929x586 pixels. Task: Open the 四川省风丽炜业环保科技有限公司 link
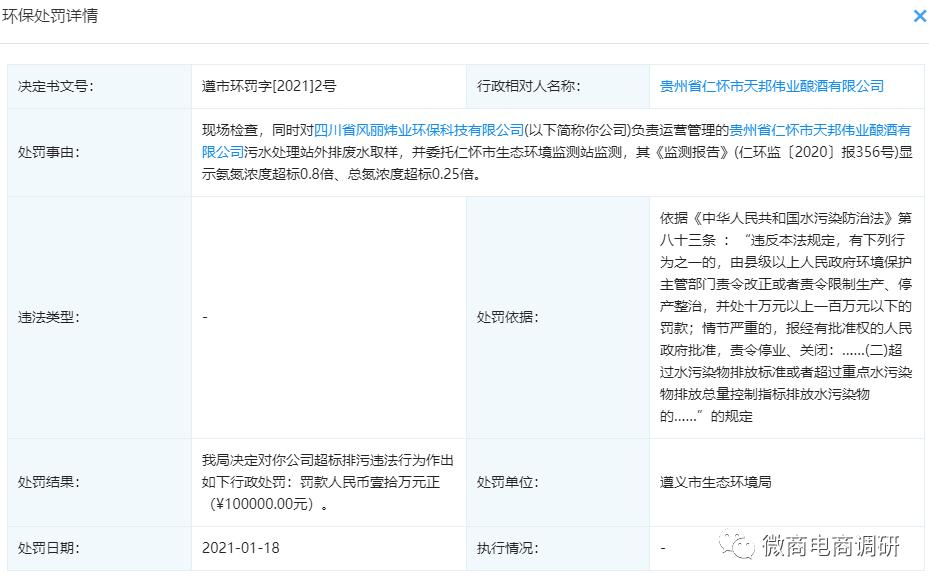coord(419,130)
